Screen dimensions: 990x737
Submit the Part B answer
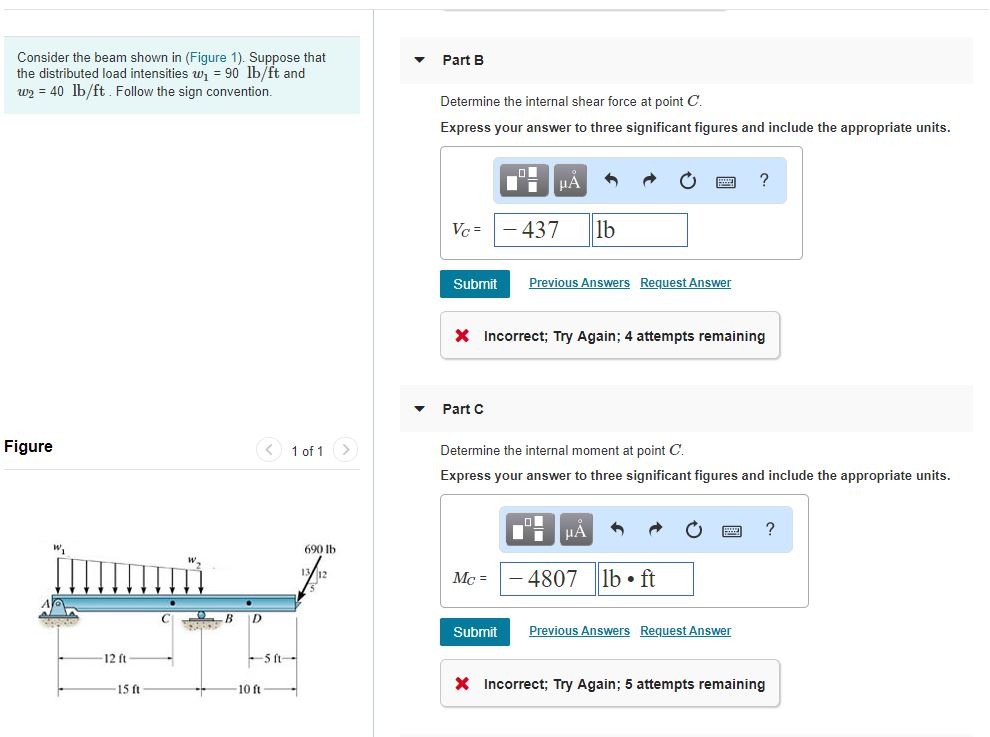[x=474, y=284]
